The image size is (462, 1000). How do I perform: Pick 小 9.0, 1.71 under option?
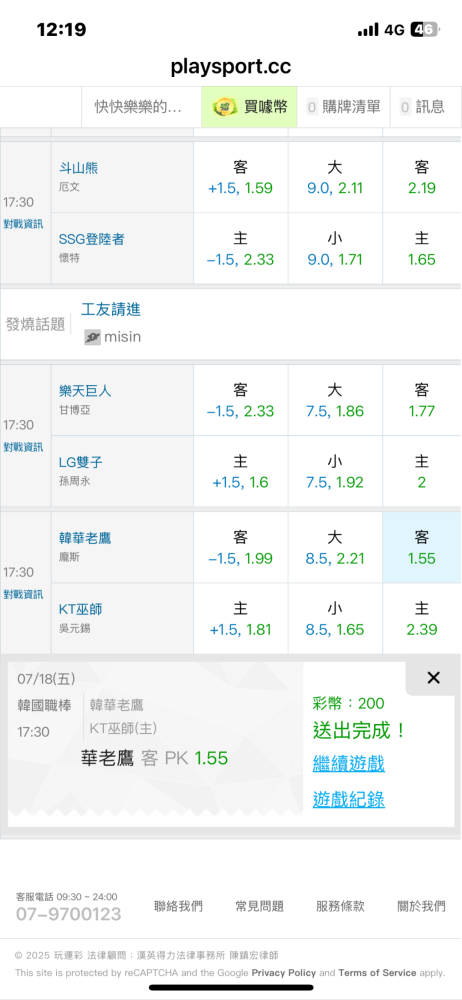335,249
